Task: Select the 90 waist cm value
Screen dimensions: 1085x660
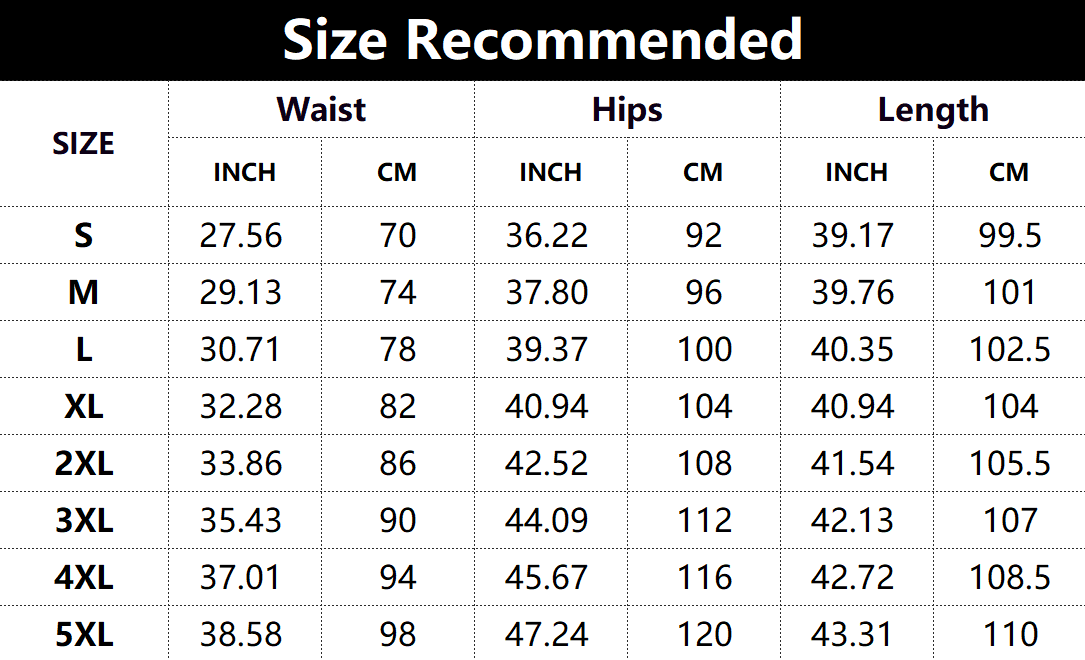Action: coord(398,520)
